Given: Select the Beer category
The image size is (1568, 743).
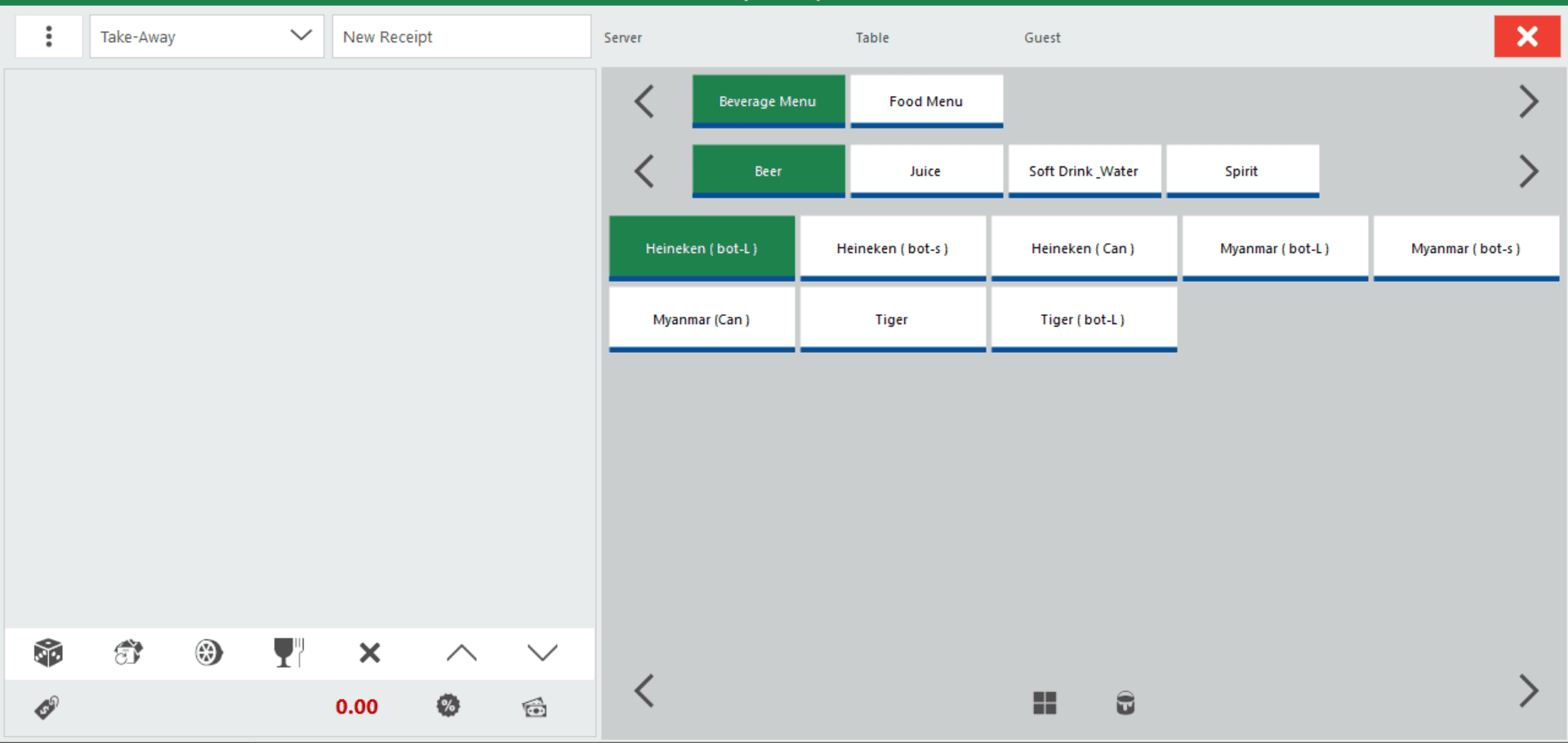Looking at the screenshot, I should click(x=768, y=171).
